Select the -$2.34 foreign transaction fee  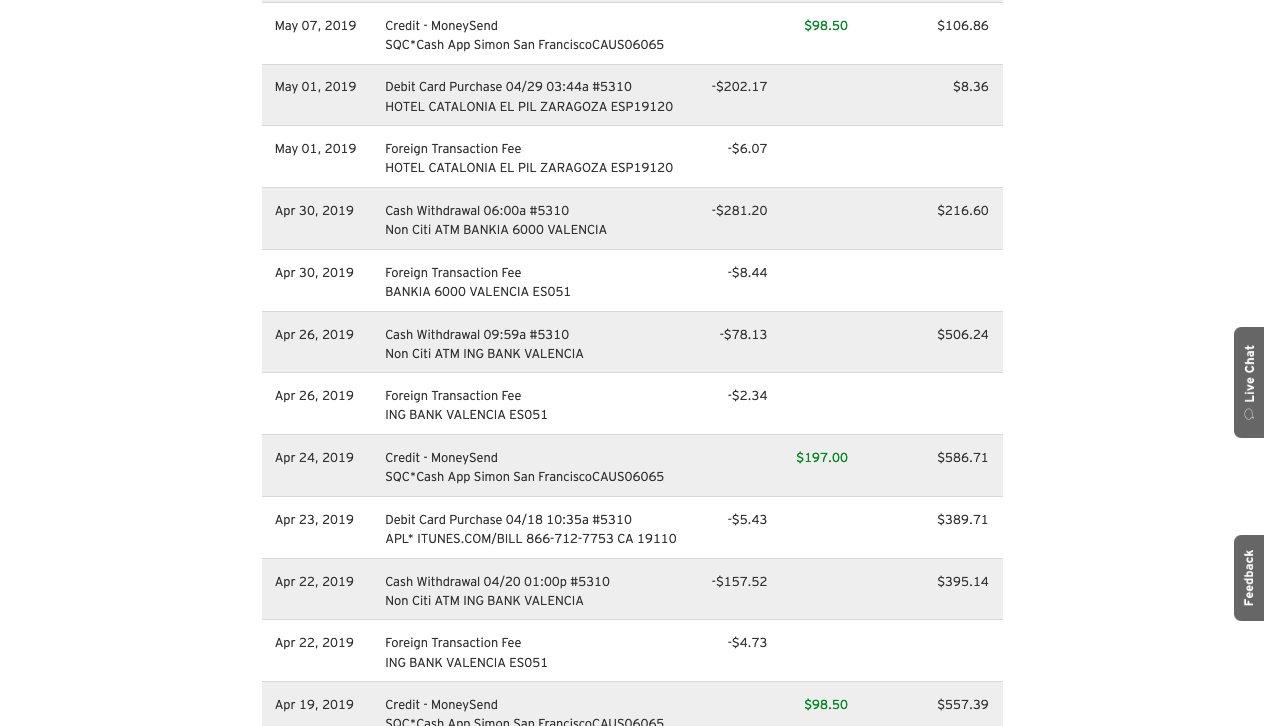click(747, 396)
